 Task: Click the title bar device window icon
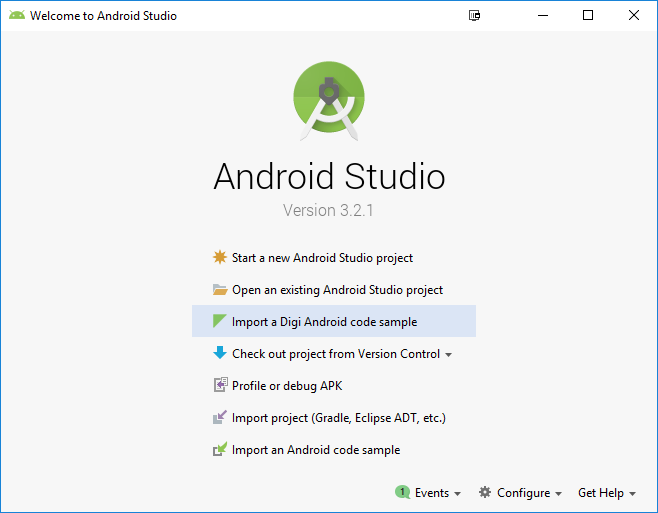474,16
